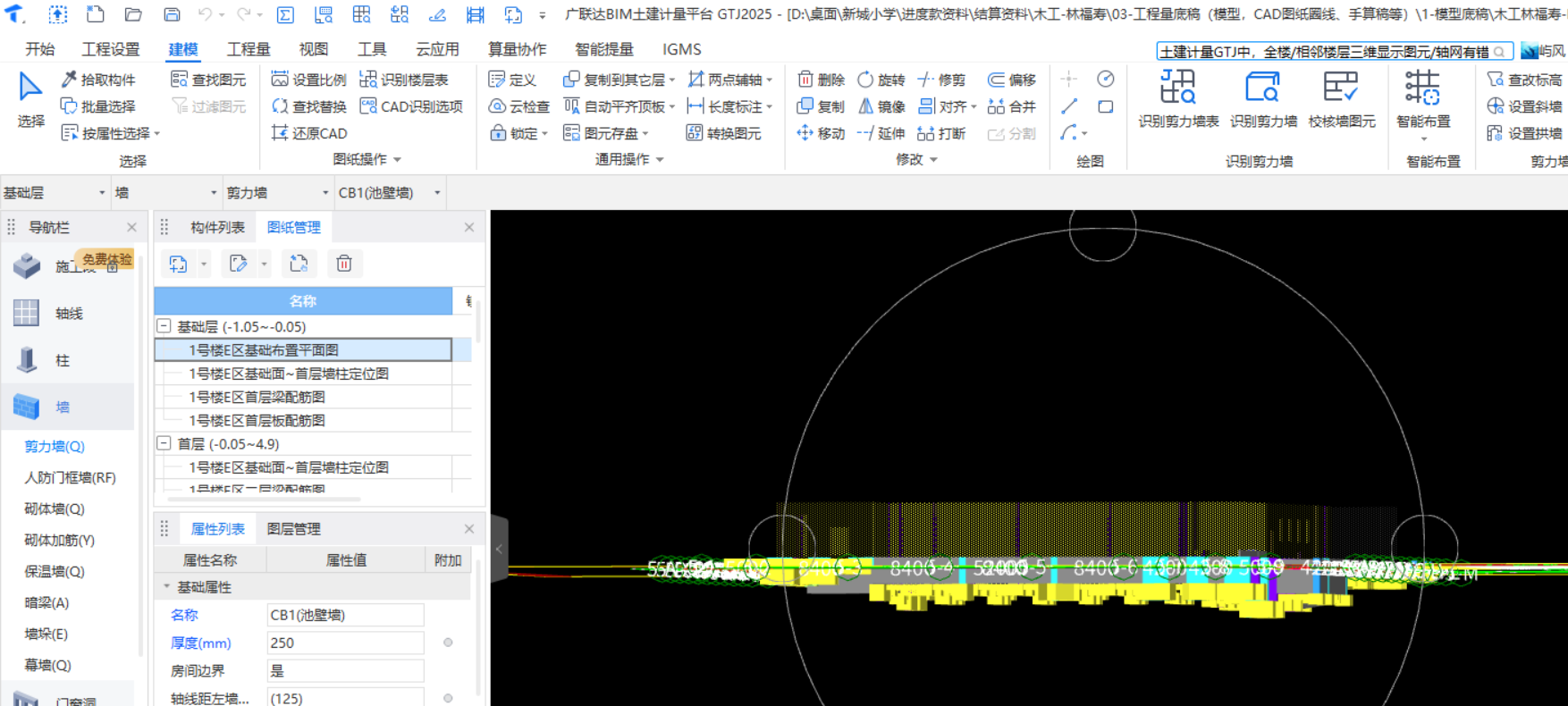Screen dimensions: 1568x706
Task: Select drawing 1号楼E区首层板配筋图
Action: (x=257, y=420)
